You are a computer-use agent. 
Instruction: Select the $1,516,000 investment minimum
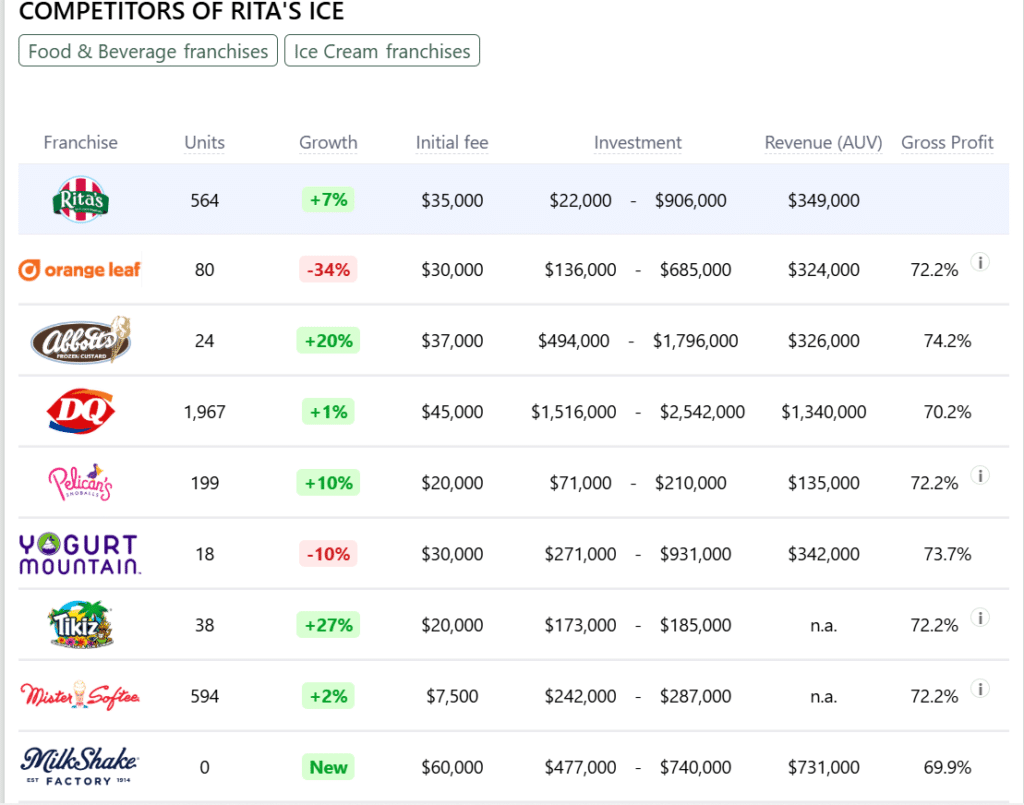[x=573, y=412]
